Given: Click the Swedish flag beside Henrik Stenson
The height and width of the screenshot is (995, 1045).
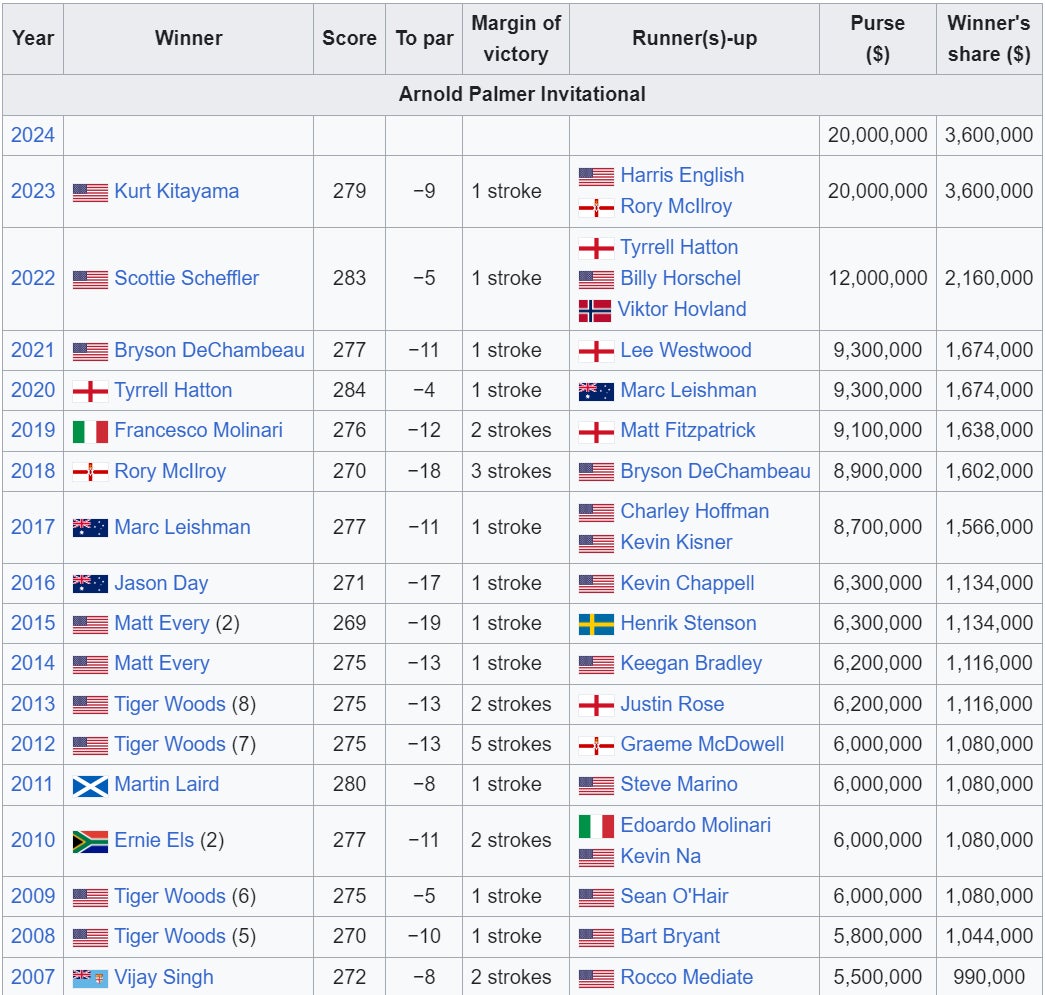Looking at the screenshot, I should [596, 624].
